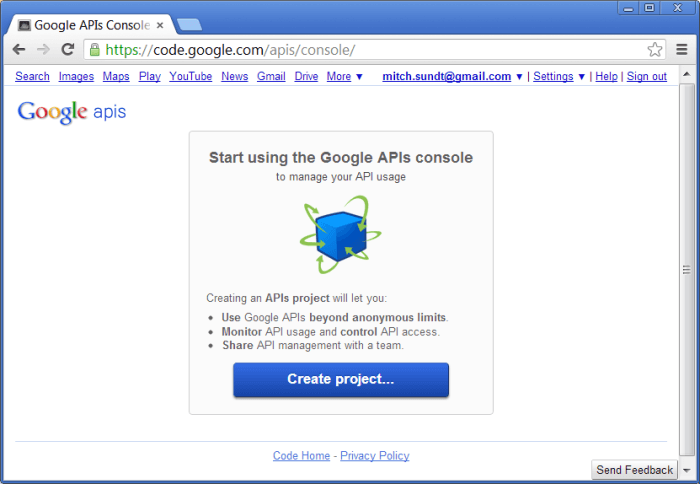Click the URL address bar
The height and width of the screenshot is (484, 700).
tap(373, 50)
